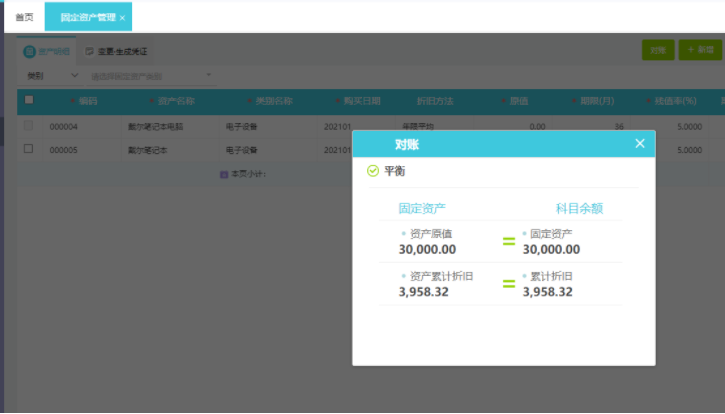Viewport: 725px width, 414px height.
Task: Click the 固定资产 column heading in dialog
Action: click(422, 208)
